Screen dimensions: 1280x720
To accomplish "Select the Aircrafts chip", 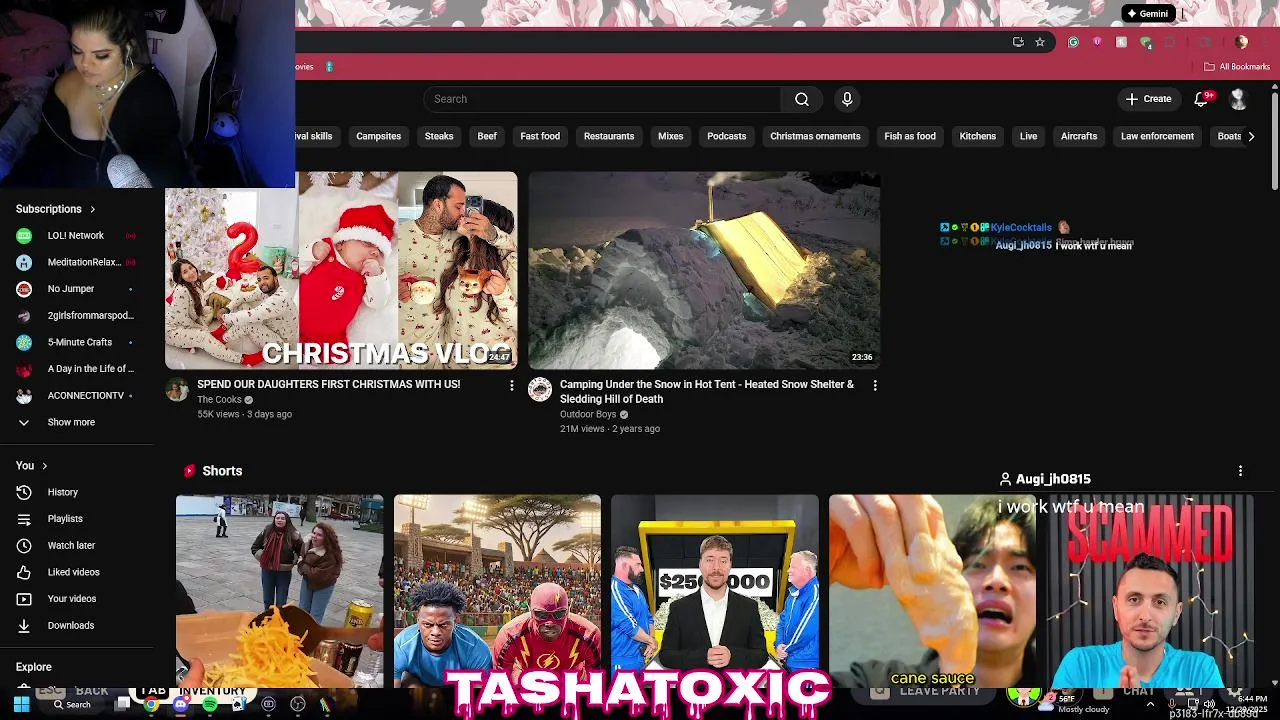I will pyautogui.click(x=1079, y=136).
